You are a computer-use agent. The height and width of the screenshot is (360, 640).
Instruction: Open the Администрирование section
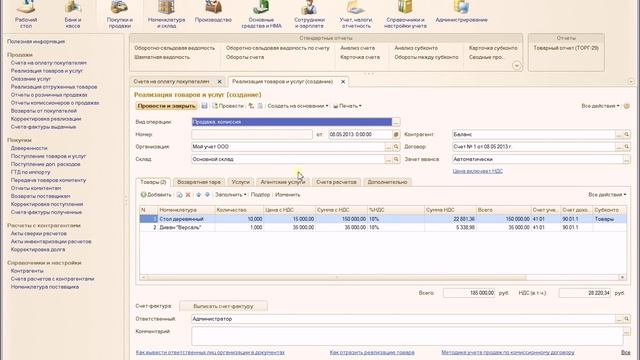(x=461, y=12)
